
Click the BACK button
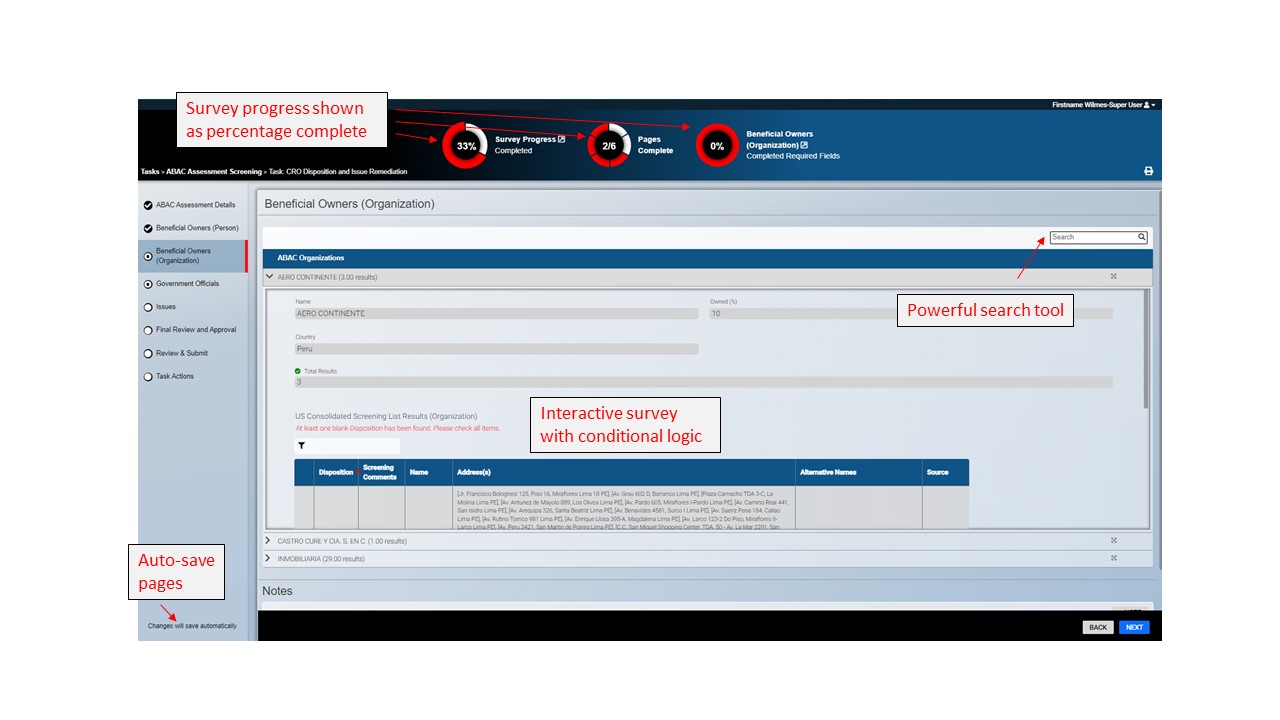[1098, 627]
